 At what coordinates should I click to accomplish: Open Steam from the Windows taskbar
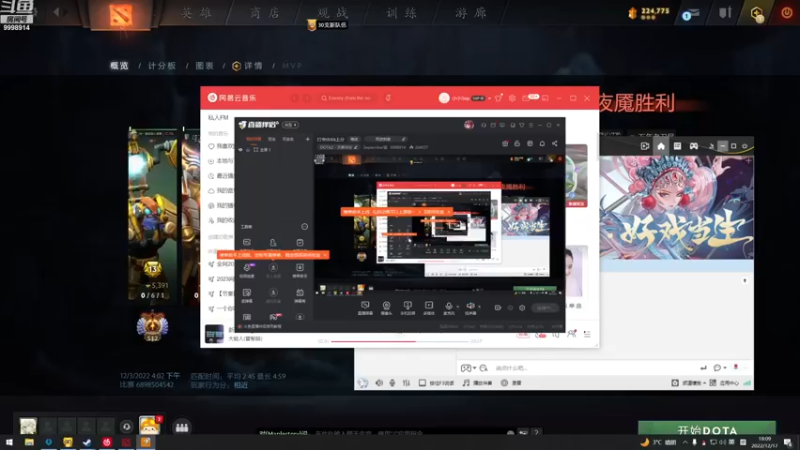[x=87, y=442]
